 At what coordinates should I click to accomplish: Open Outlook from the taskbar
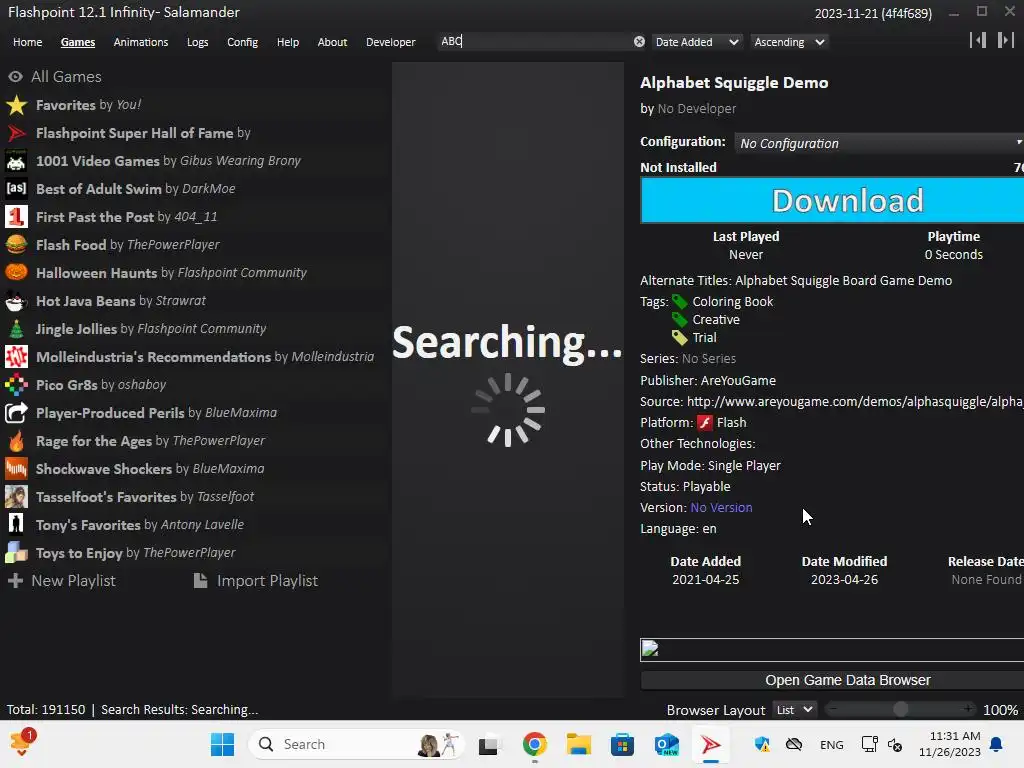coord(666,744)
